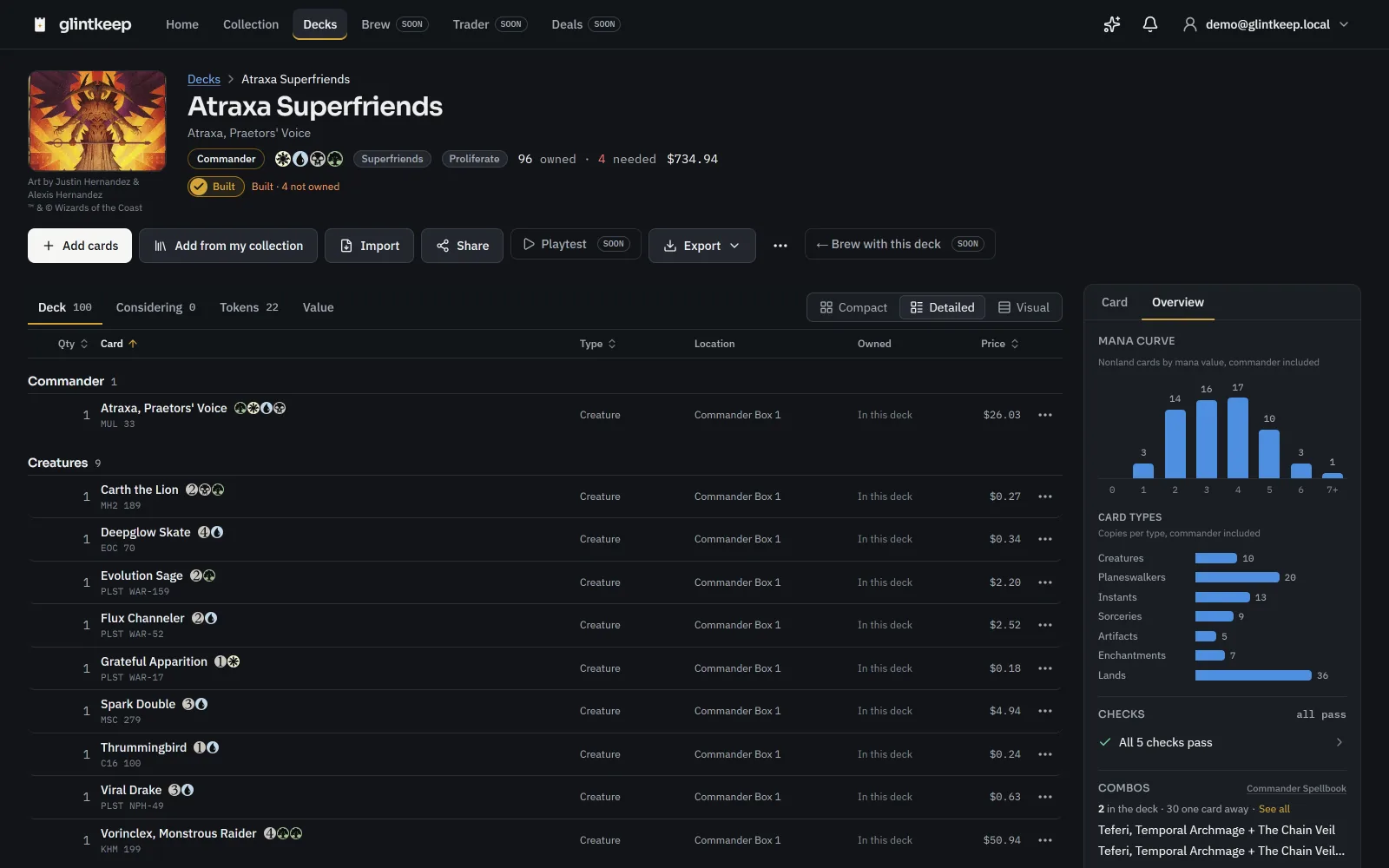
Task: Click the Share button
Action: click(x=462, y=246)
